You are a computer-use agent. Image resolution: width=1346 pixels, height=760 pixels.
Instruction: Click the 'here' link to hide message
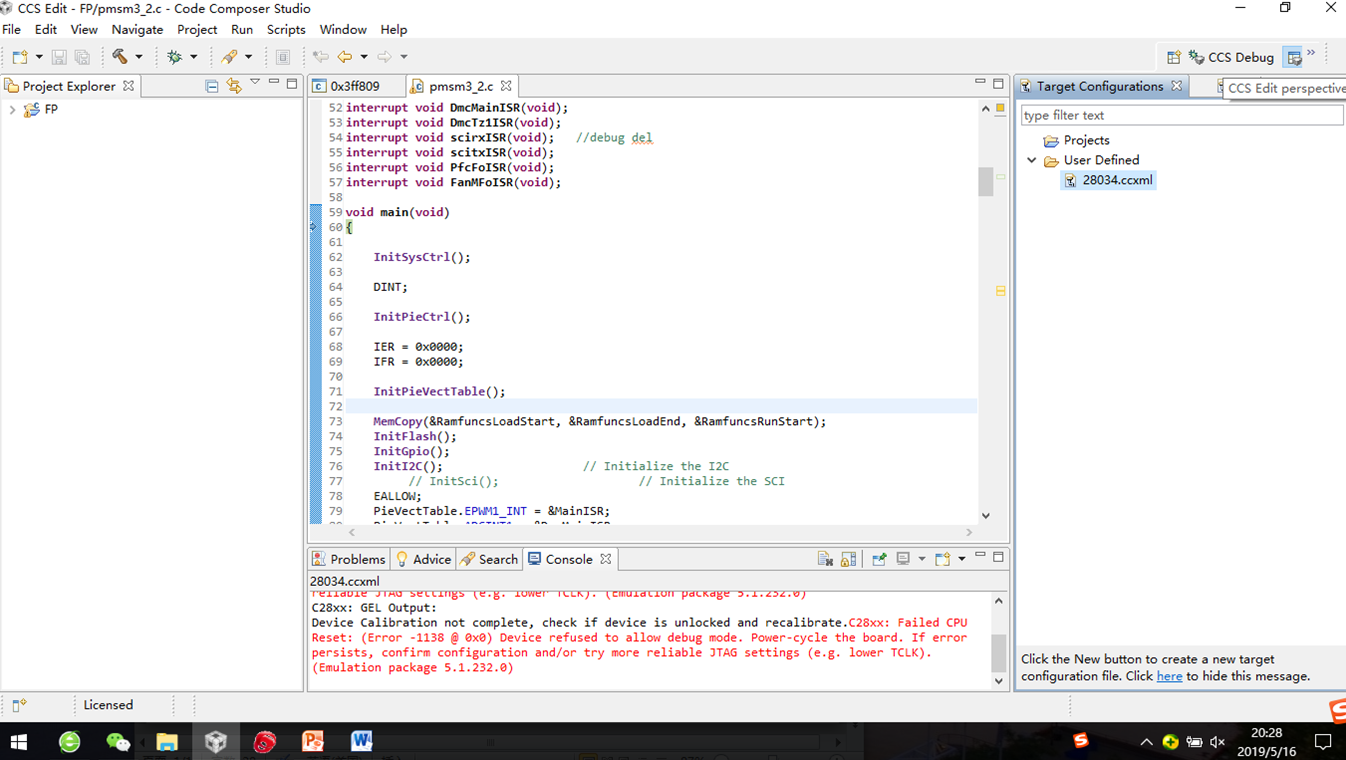(1169, 676)
